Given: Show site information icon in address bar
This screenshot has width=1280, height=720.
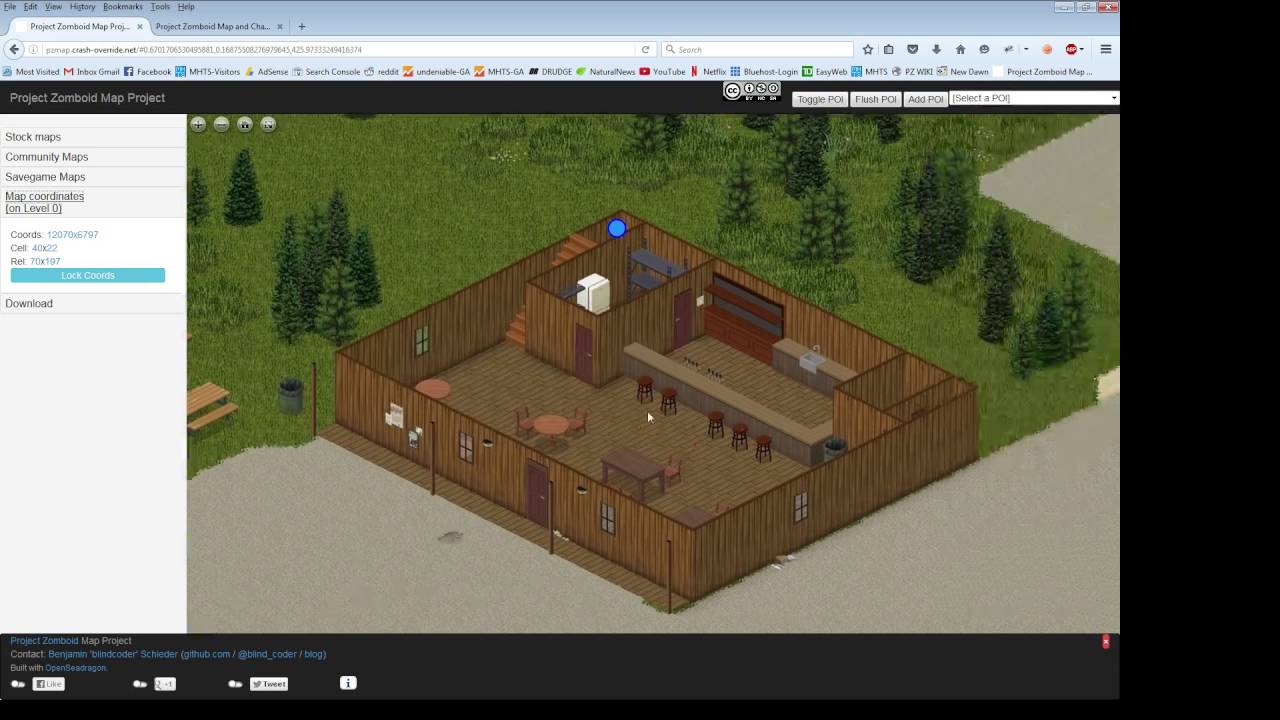Looking at the screenshot, I should point(33,49).
